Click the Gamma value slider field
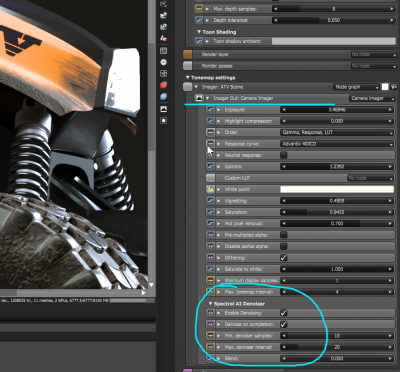Screen dimensions: 400x372 [337, 166]
